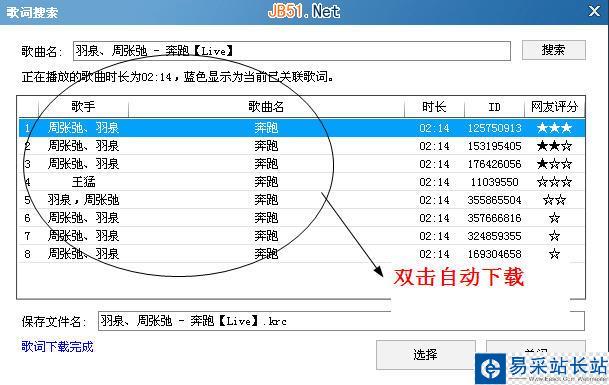
Task: Select row with ID 153195405
Action: point(302,146)
